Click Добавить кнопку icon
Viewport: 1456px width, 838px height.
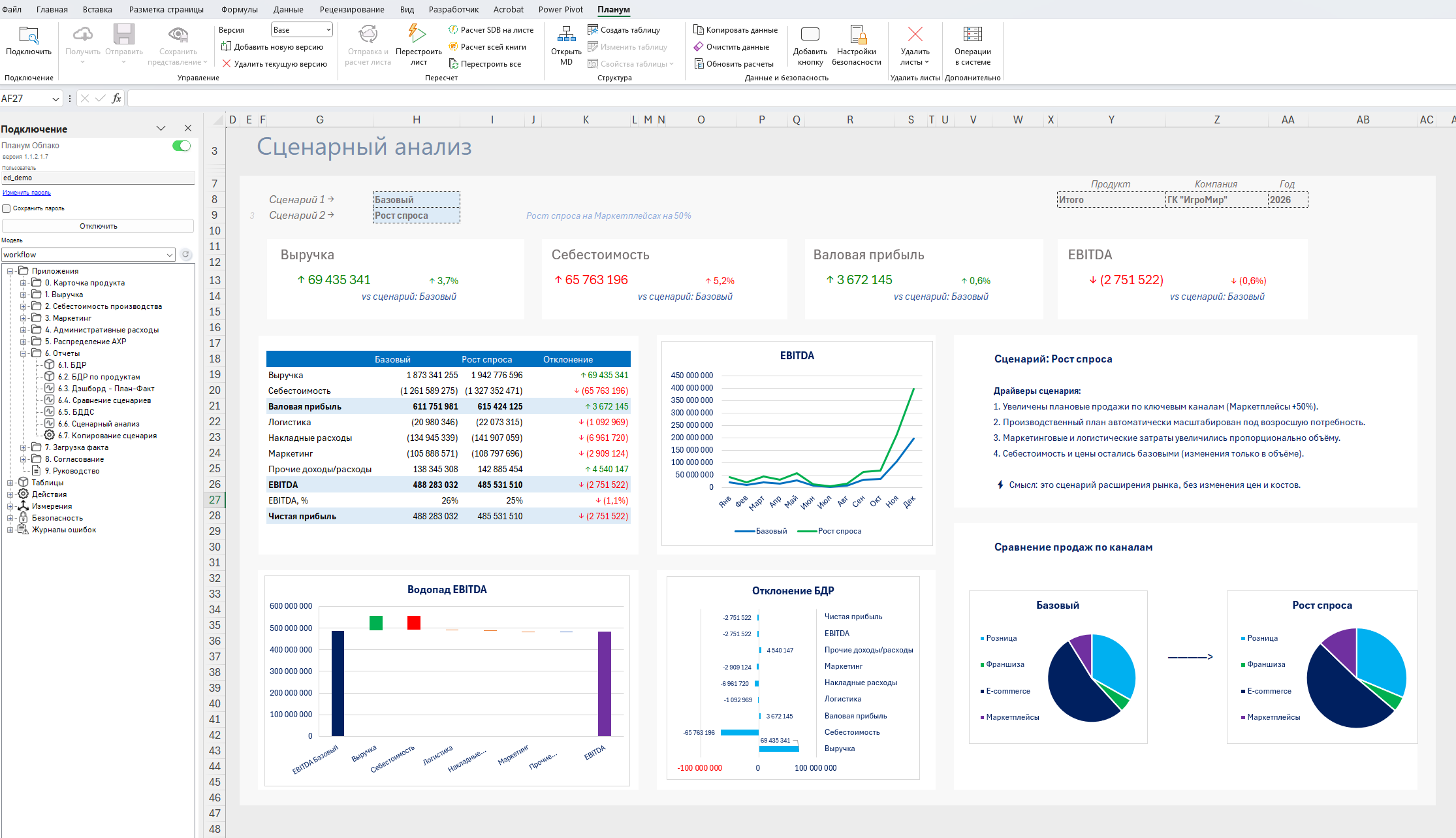click(x=810, y=35)
